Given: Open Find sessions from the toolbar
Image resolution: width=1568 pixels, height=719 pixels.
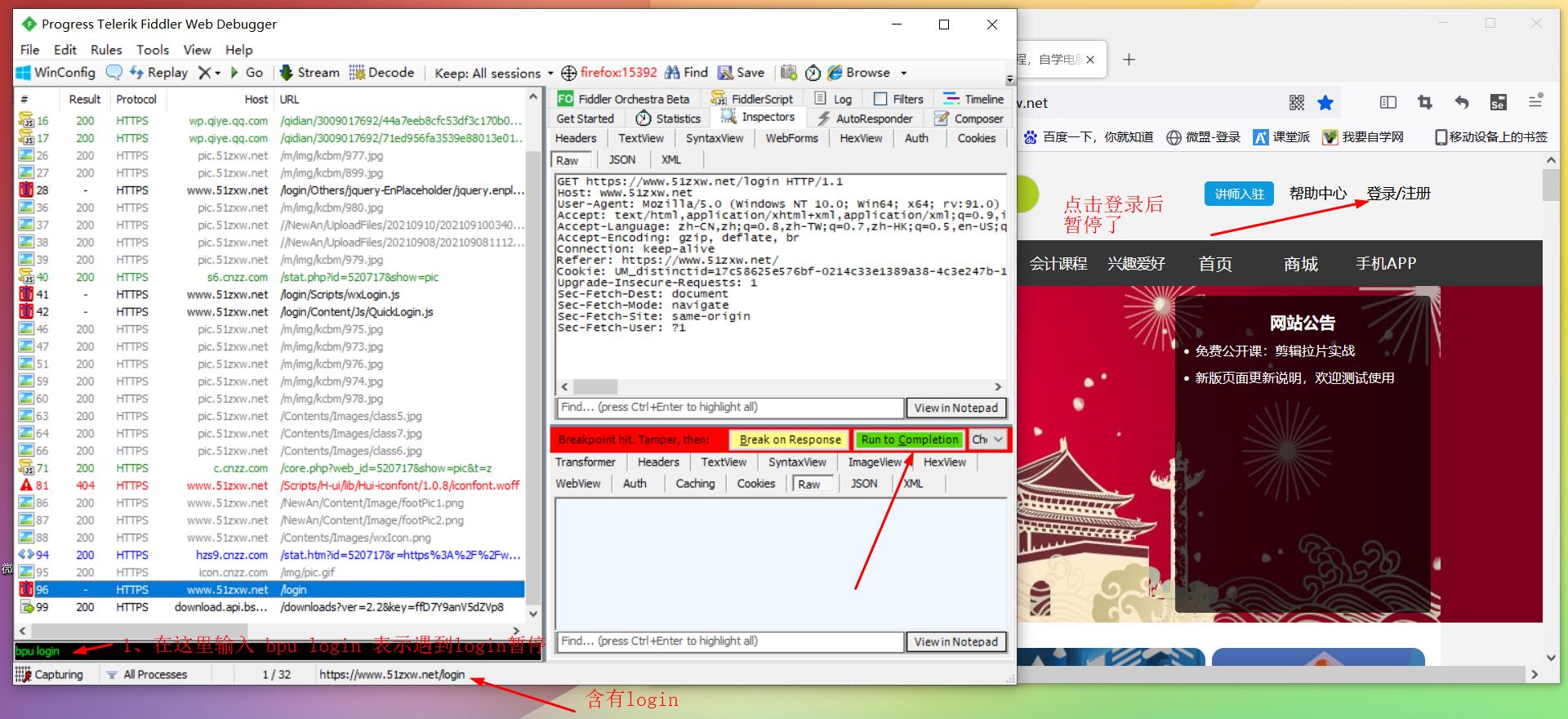Looking at the screenshot, I should point(686,73).
